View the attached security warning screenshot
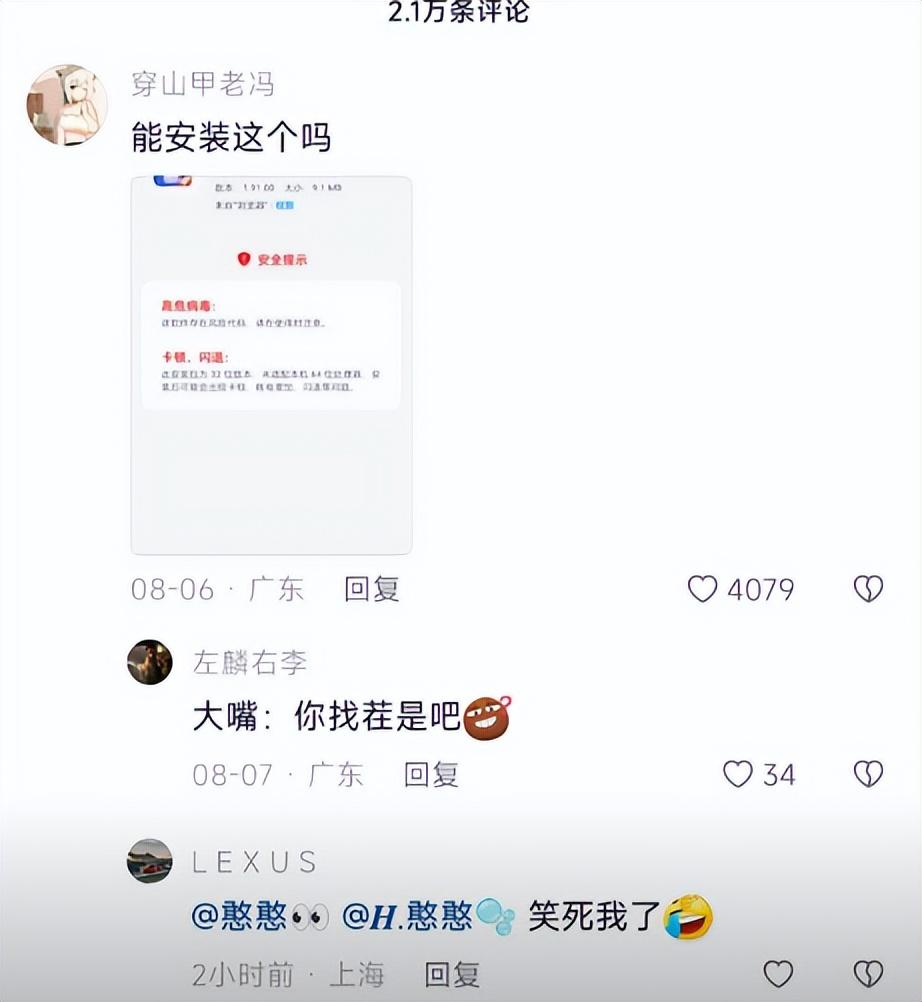Image resolution: width=922 pixels, height=1002 pixels. (x=272, y=365)
